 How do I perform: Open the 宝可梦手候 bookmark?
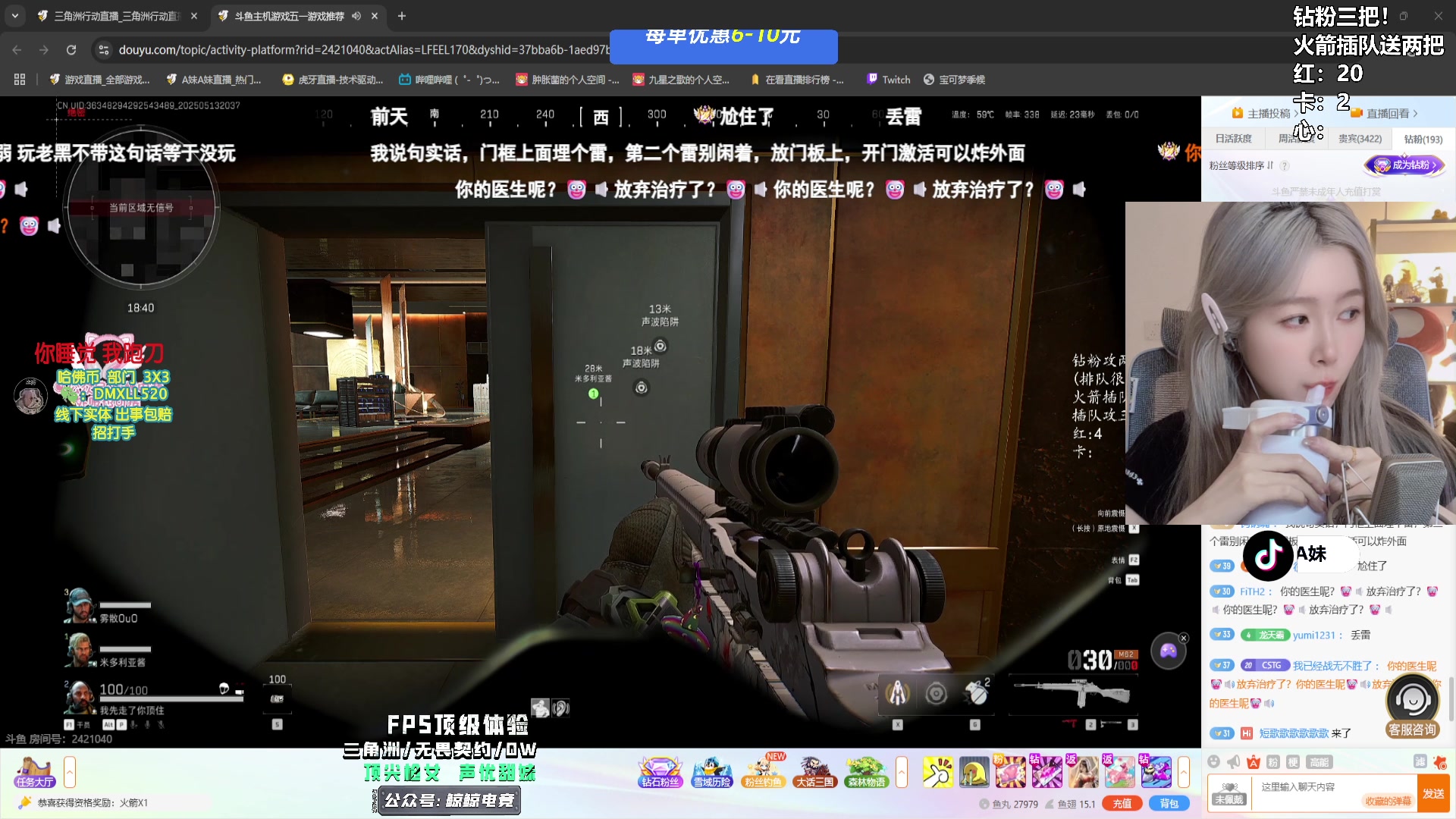click(x=954, y=80)
